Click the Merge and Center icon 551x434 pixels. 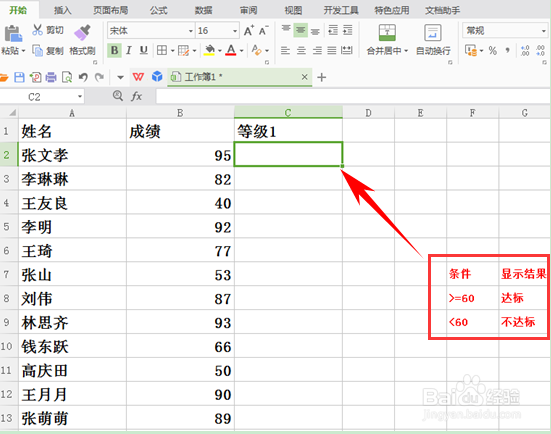coord(387,32)
